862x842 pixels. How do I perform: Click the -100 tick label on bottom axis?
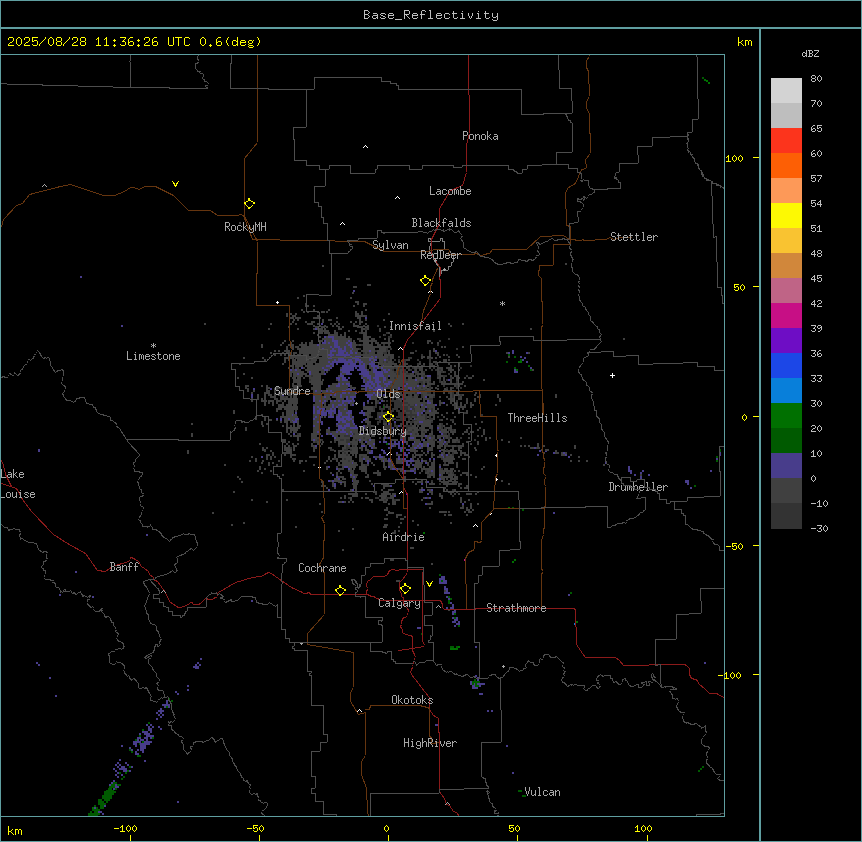[125, 828]
